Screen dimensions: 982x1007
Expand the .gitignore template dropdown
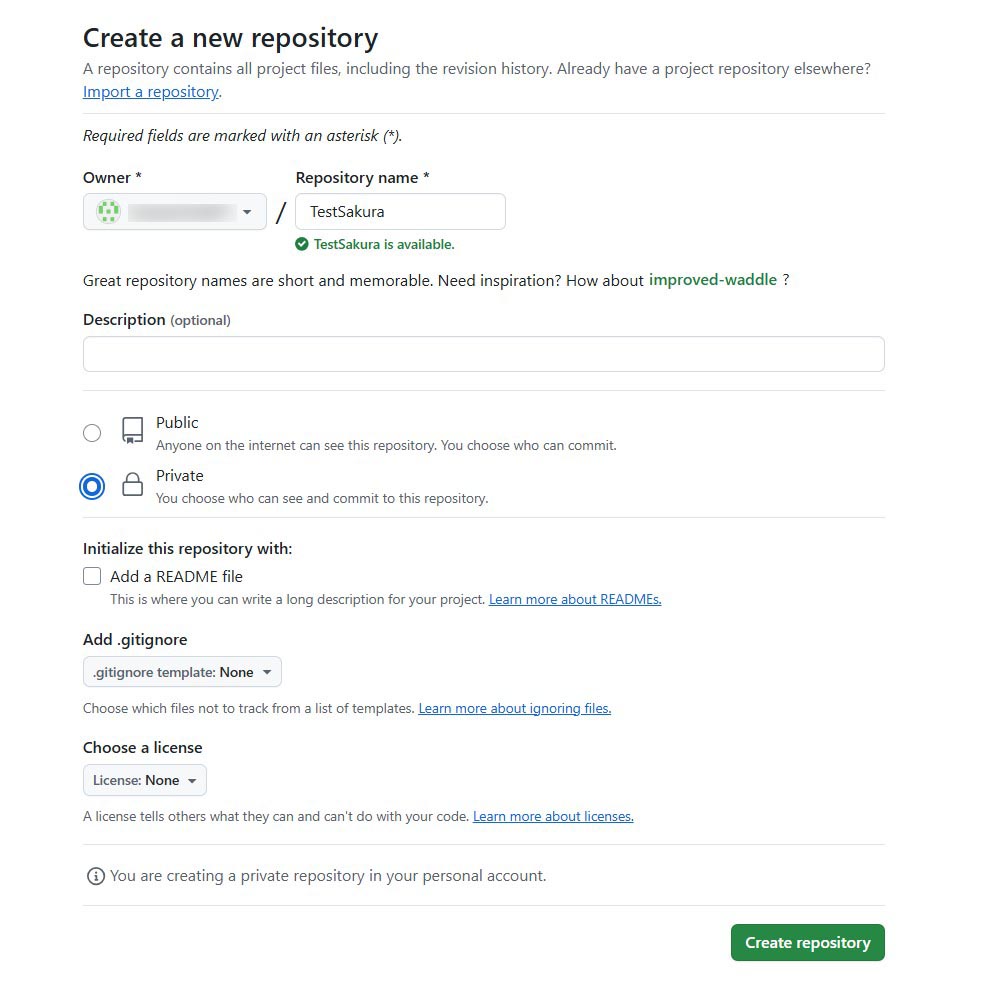182,672
